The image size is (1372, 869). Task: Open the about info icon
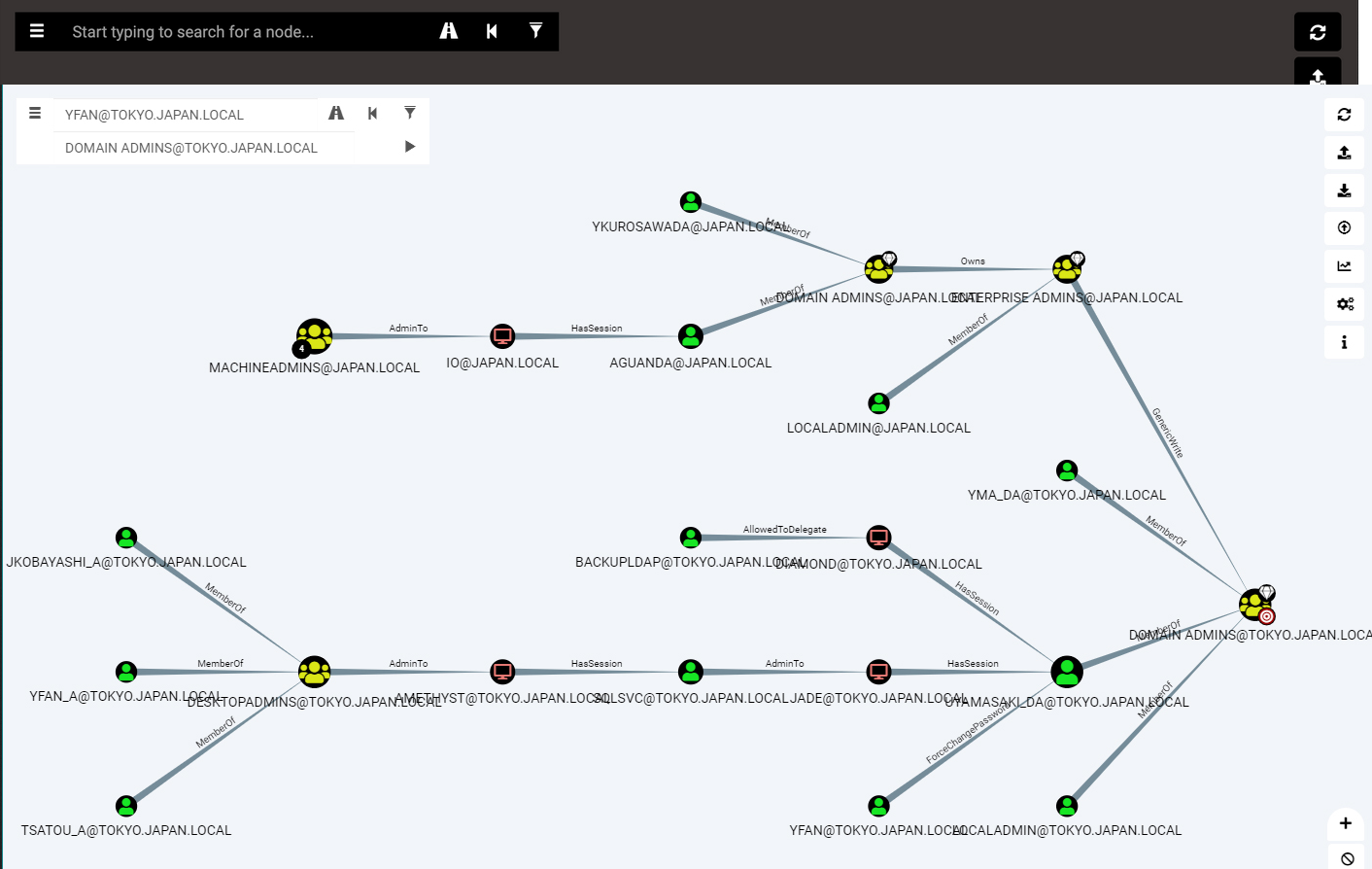coord(1345,342)
